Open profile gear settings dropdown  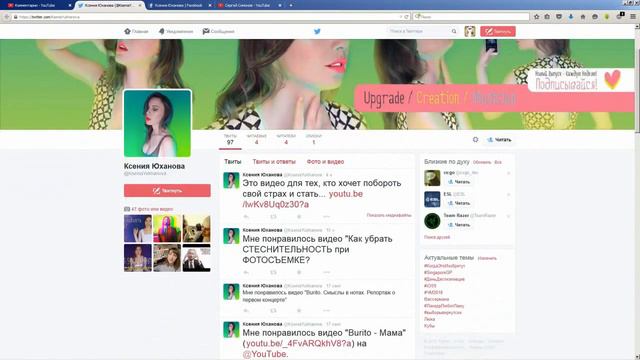pyautogui.click(x=476, y=140)
